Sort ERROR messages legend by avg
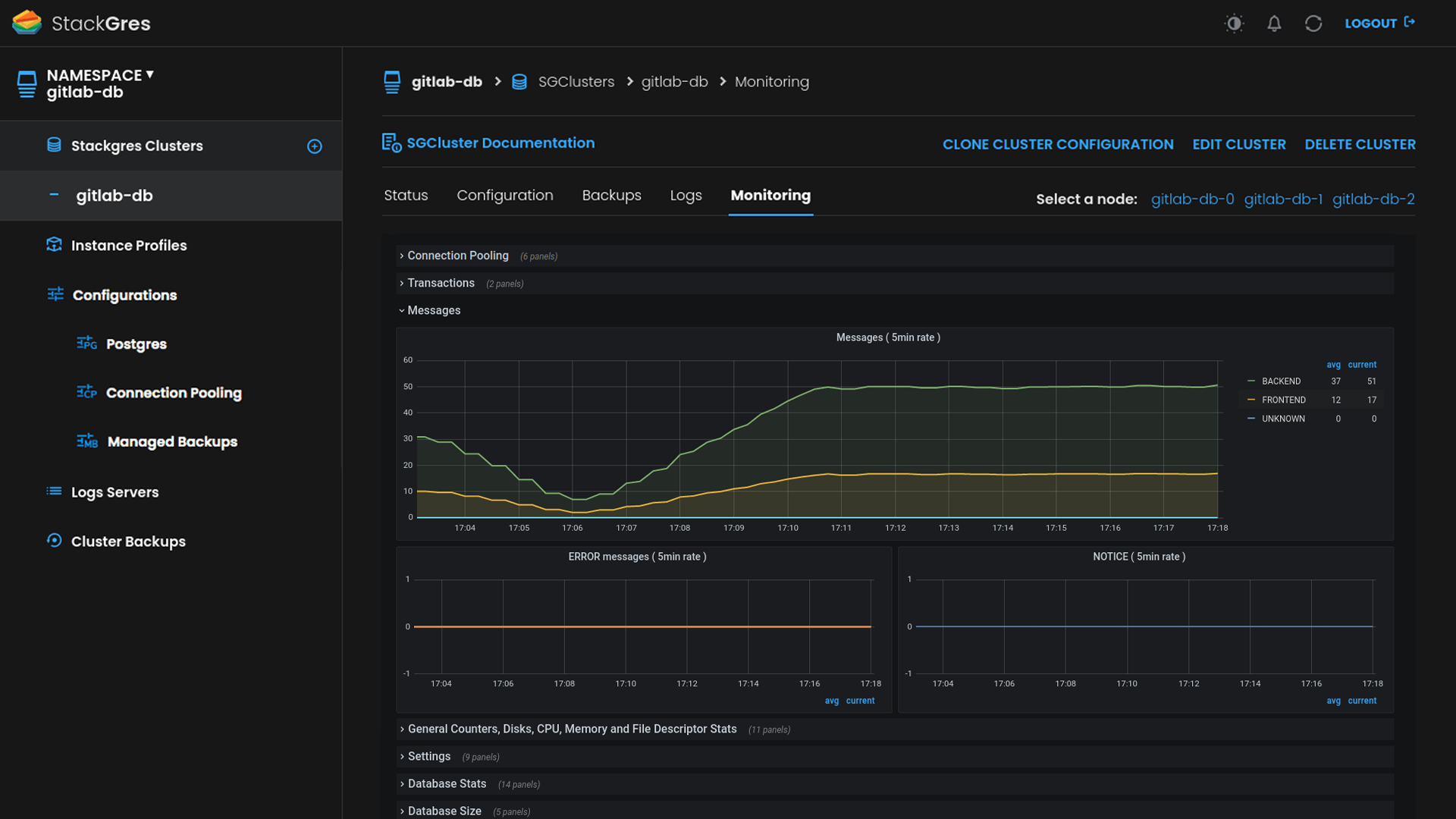Image resolution: width=1456 pixels, height=819 pixels. pos(832,701)
